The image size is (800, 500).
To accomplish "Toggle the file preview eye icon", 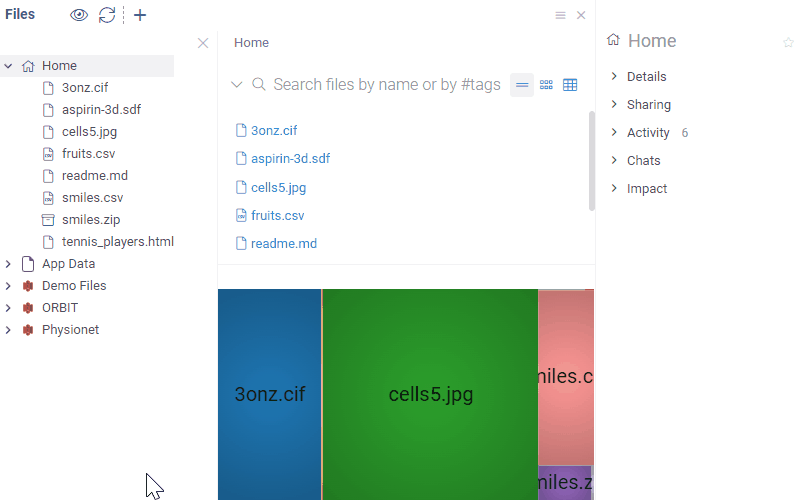I will pos(79,15).
